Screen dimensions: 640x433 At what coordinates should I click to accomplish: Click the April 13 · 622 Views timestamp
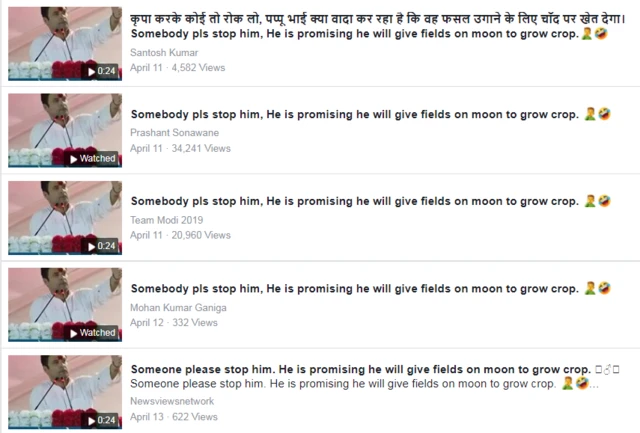[174, 417]
